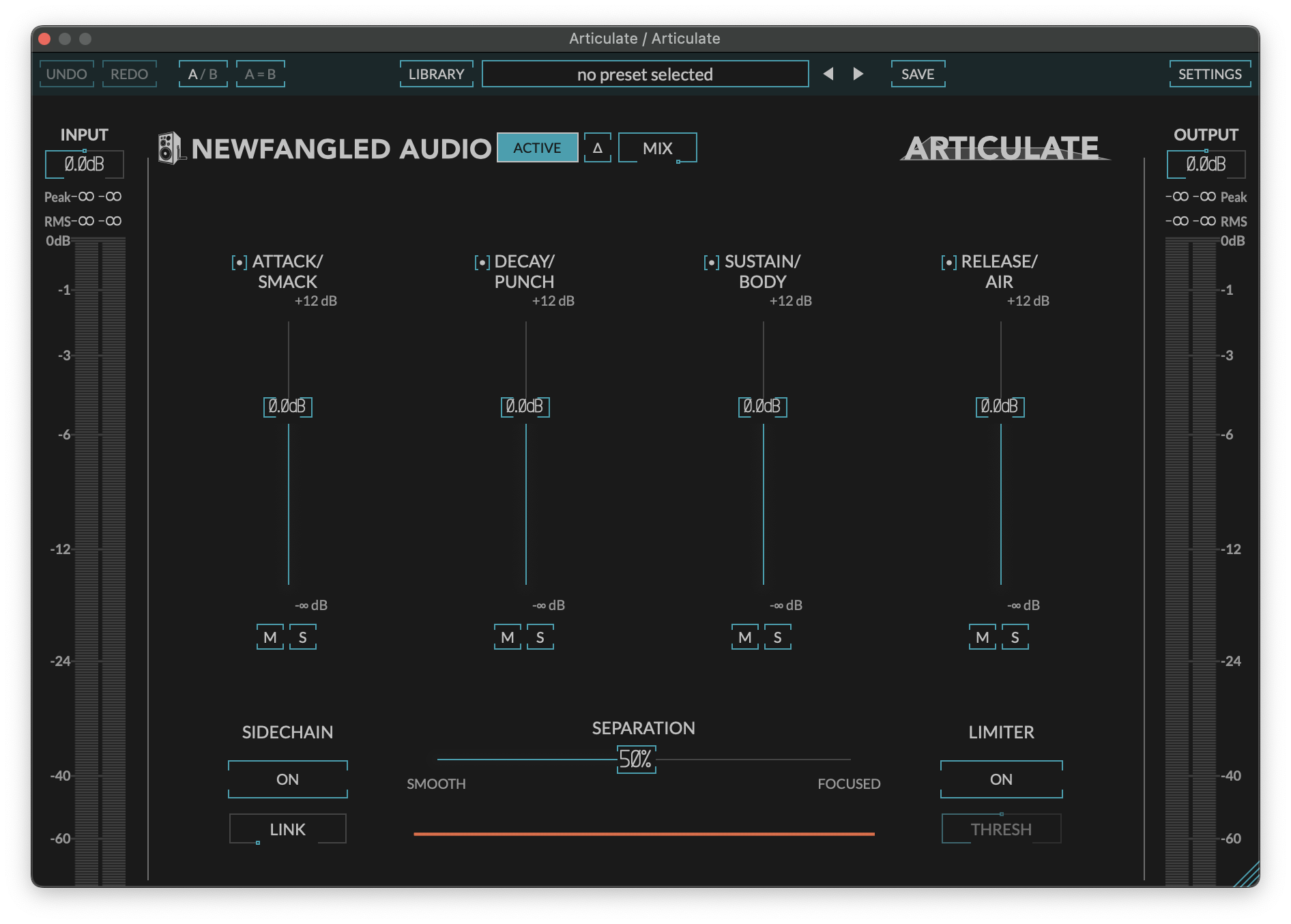
Task: Enable the Sidechain ON switch
Action: pos(287,779)
